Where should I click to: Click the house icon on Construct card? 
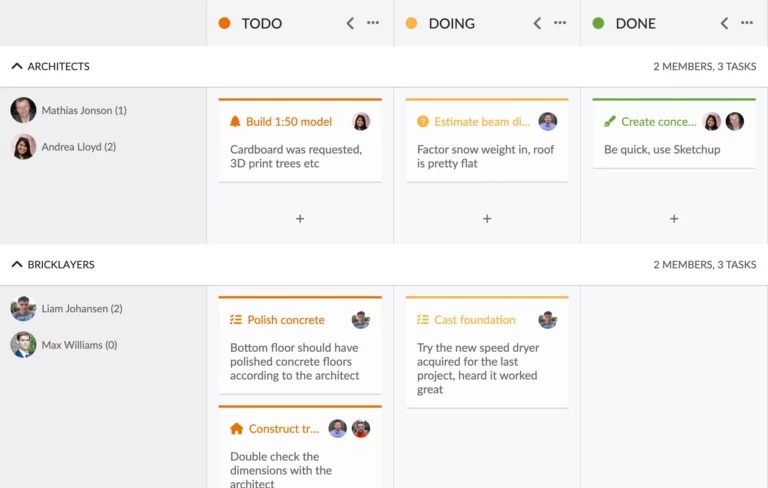(x=236, y=429)
